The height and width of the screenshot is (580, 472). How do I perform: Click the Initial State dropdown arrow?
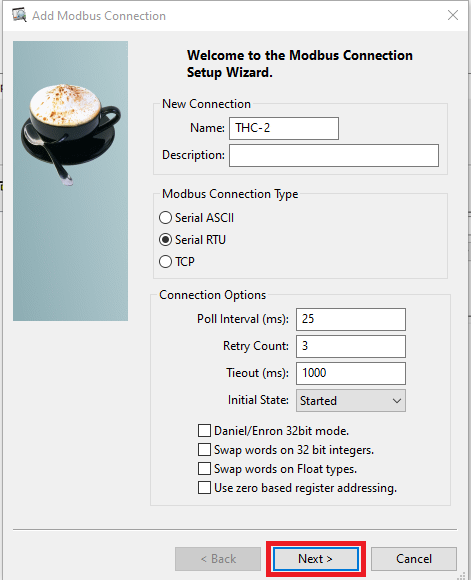point(397,401)
